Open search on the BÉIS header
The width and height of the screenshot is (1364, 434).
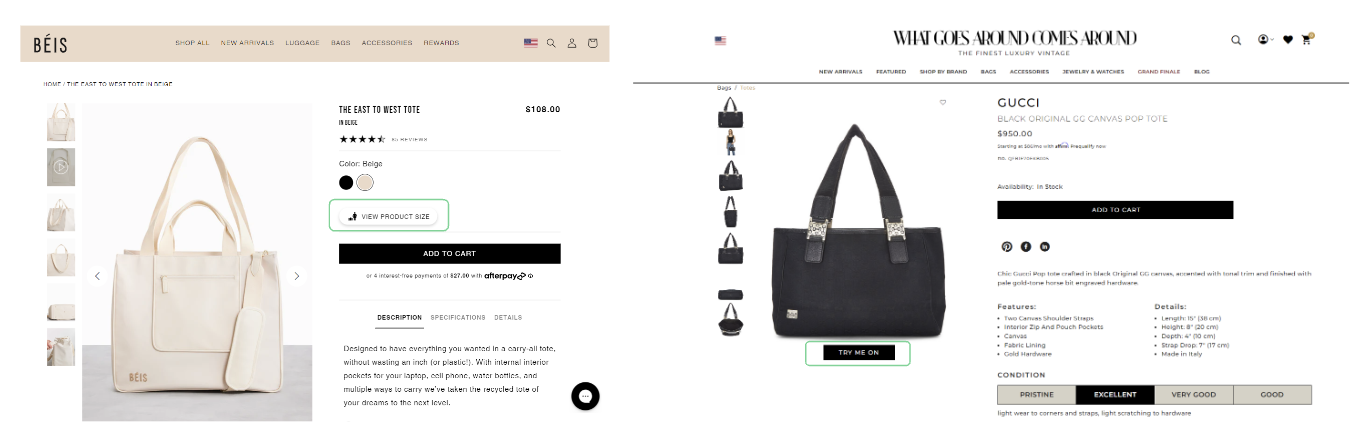(551, 43)
